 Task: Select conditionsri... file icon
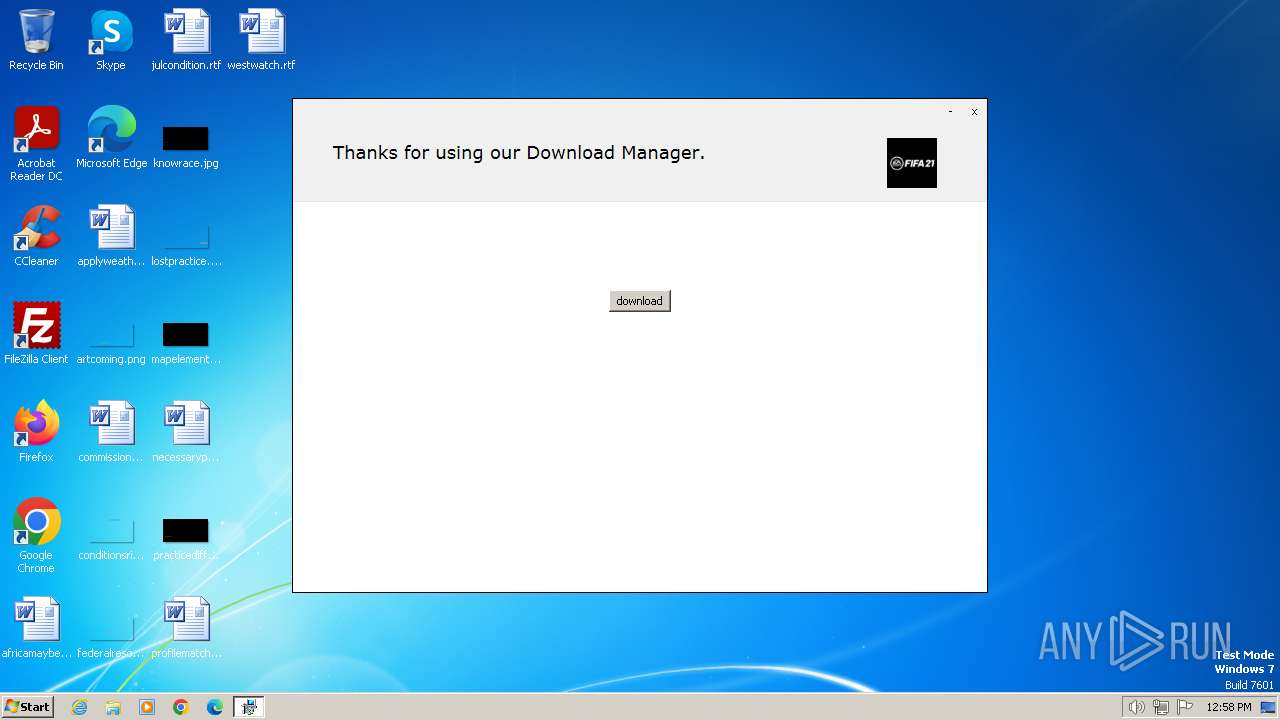[111, 538]
